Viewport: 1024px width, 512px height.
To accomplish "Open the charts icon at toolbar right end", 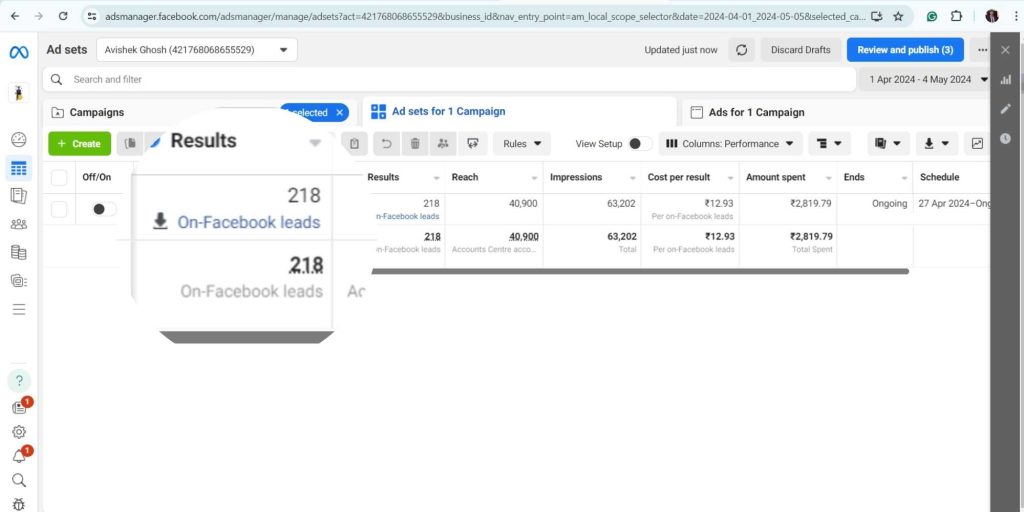I will pos(977,144).
